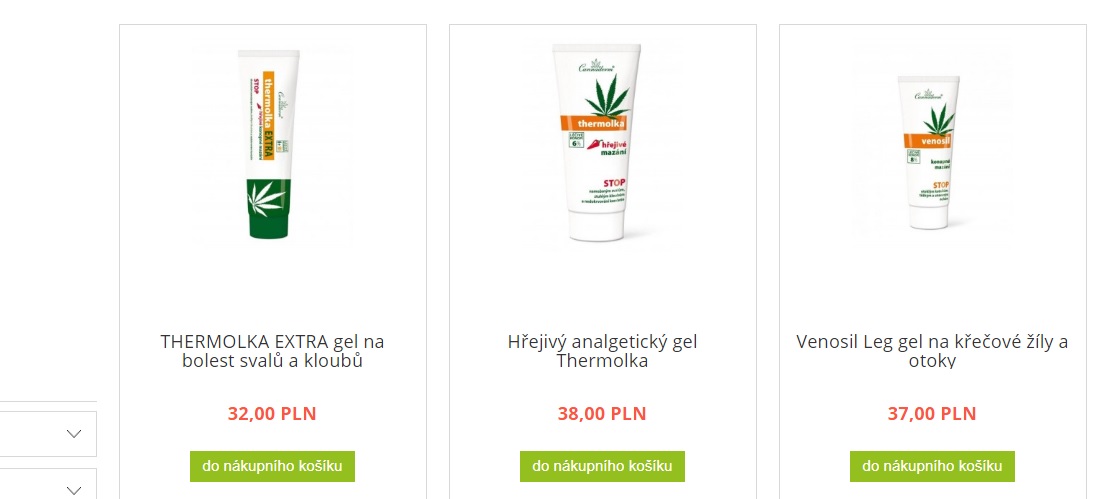Add Hřejivý analgetický gel to the shopping cart

click(x=602, y=466)
